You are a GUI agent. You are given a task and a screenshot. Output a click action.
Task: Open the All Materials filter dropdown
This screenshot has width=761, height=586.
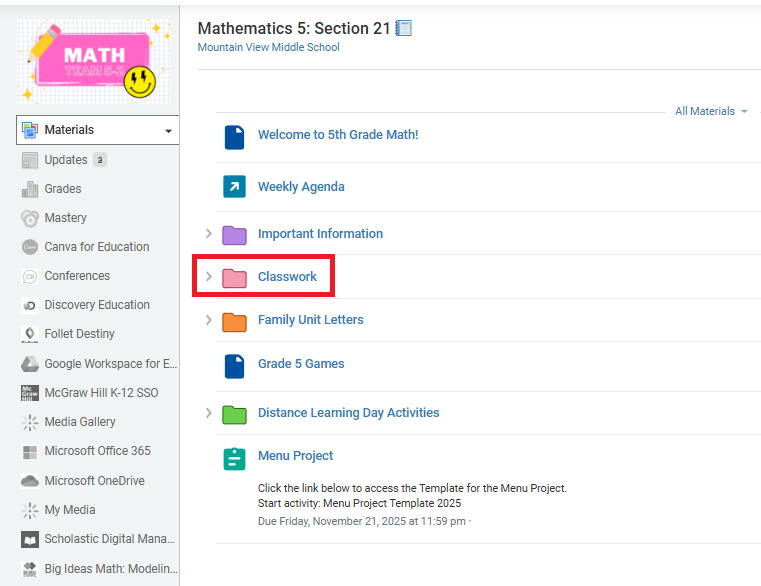click(x=711, y=111)
